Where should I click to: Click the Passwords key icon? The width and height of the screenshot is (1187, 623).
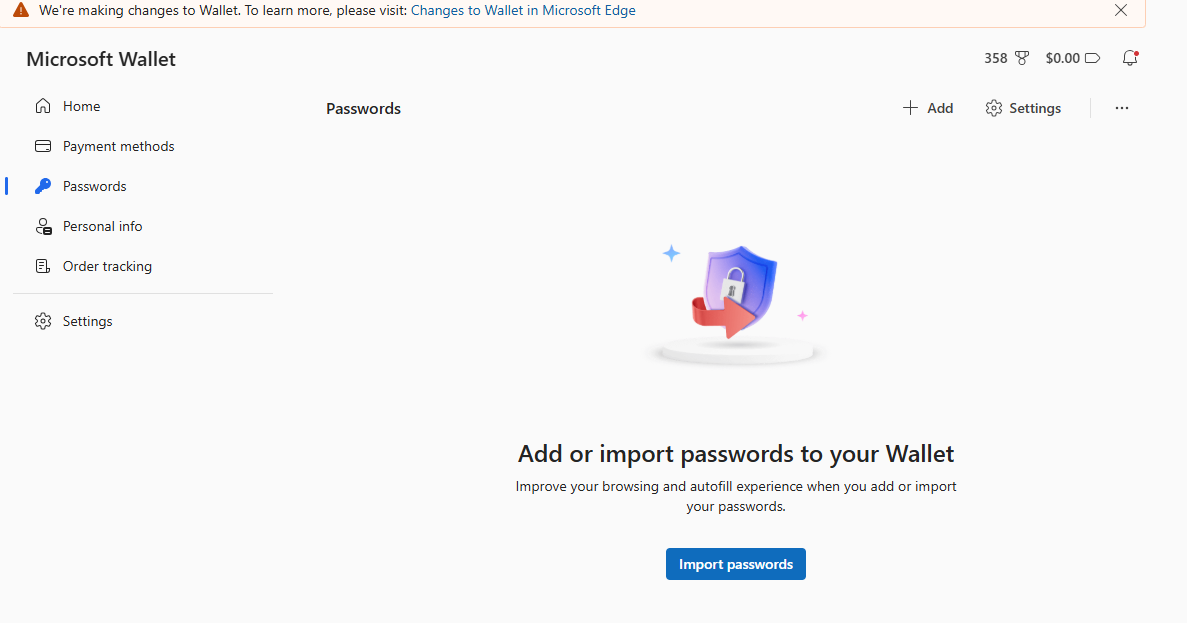tap(43, 185)
